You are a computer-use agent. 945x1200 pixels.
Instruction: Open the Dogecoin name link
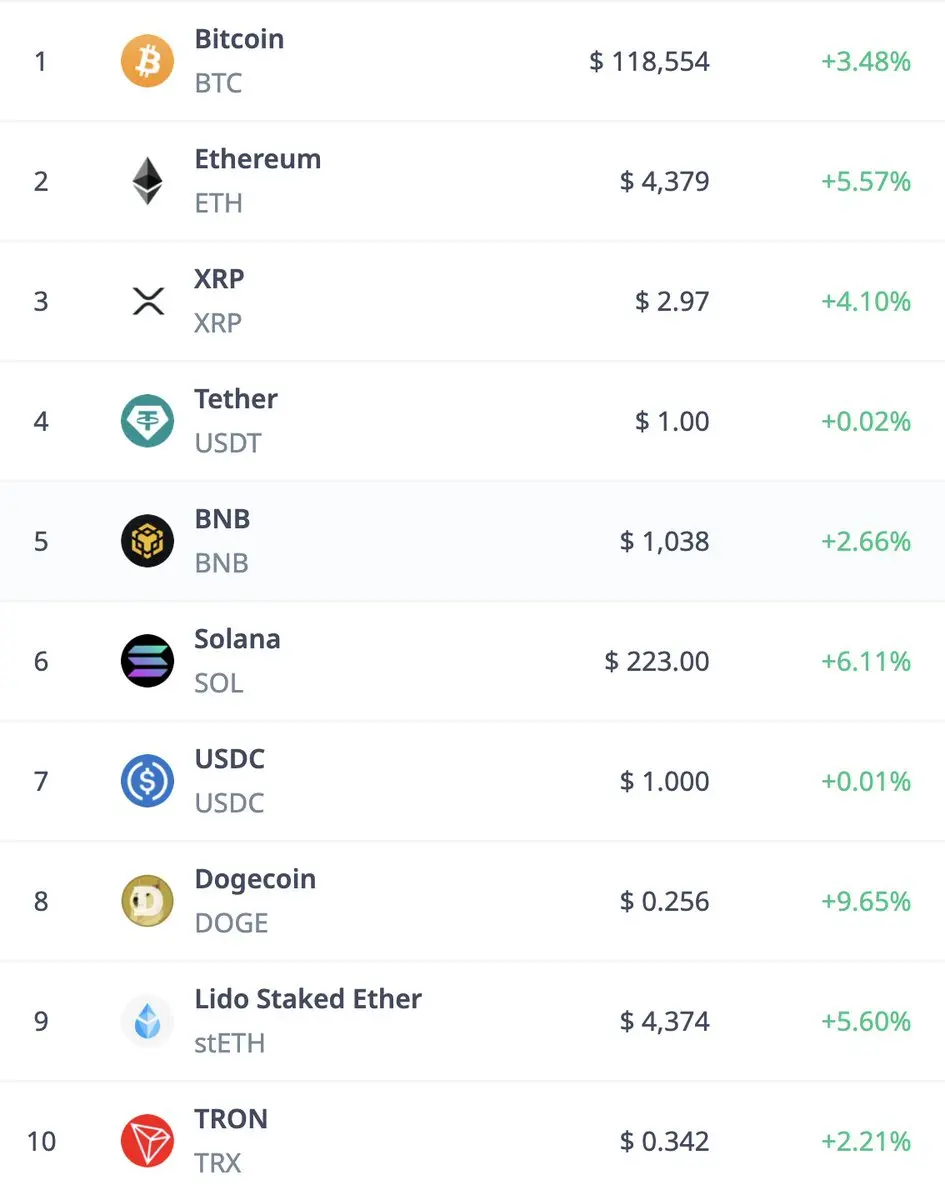click(x=255, y=880)
